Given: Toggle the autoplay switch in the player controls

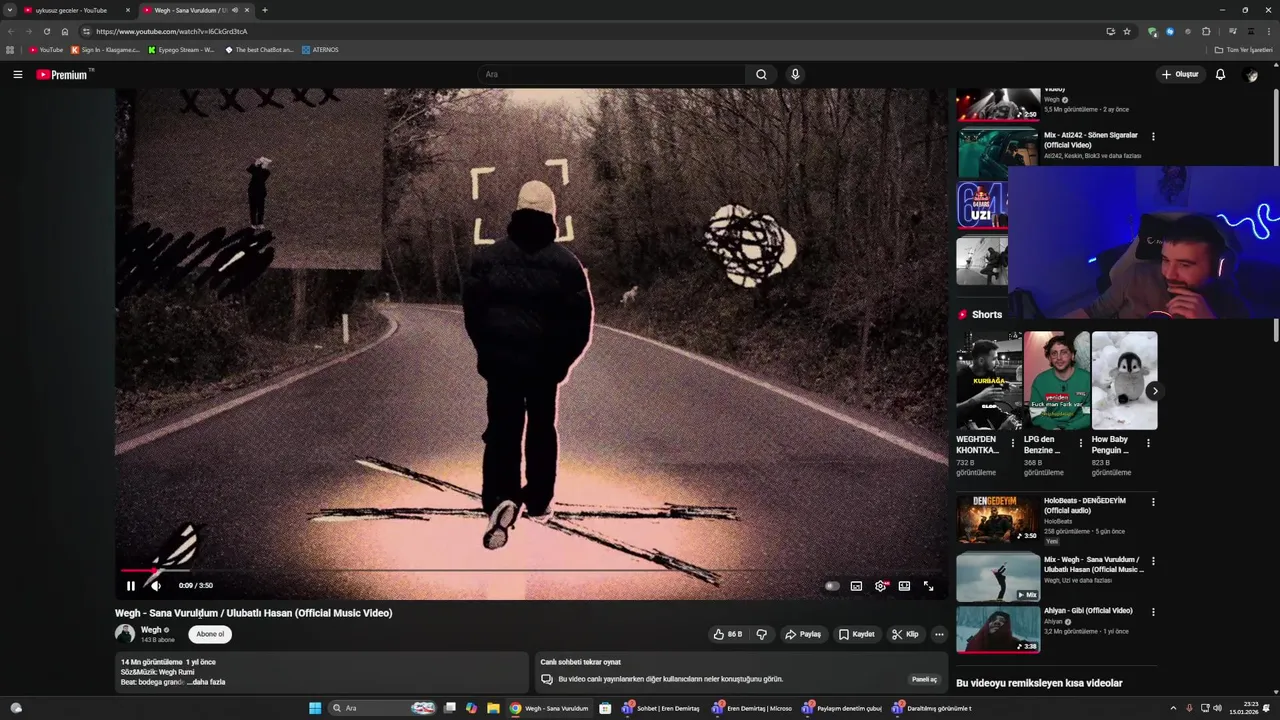Looking at the screenshot, I should tap(831, 586).
